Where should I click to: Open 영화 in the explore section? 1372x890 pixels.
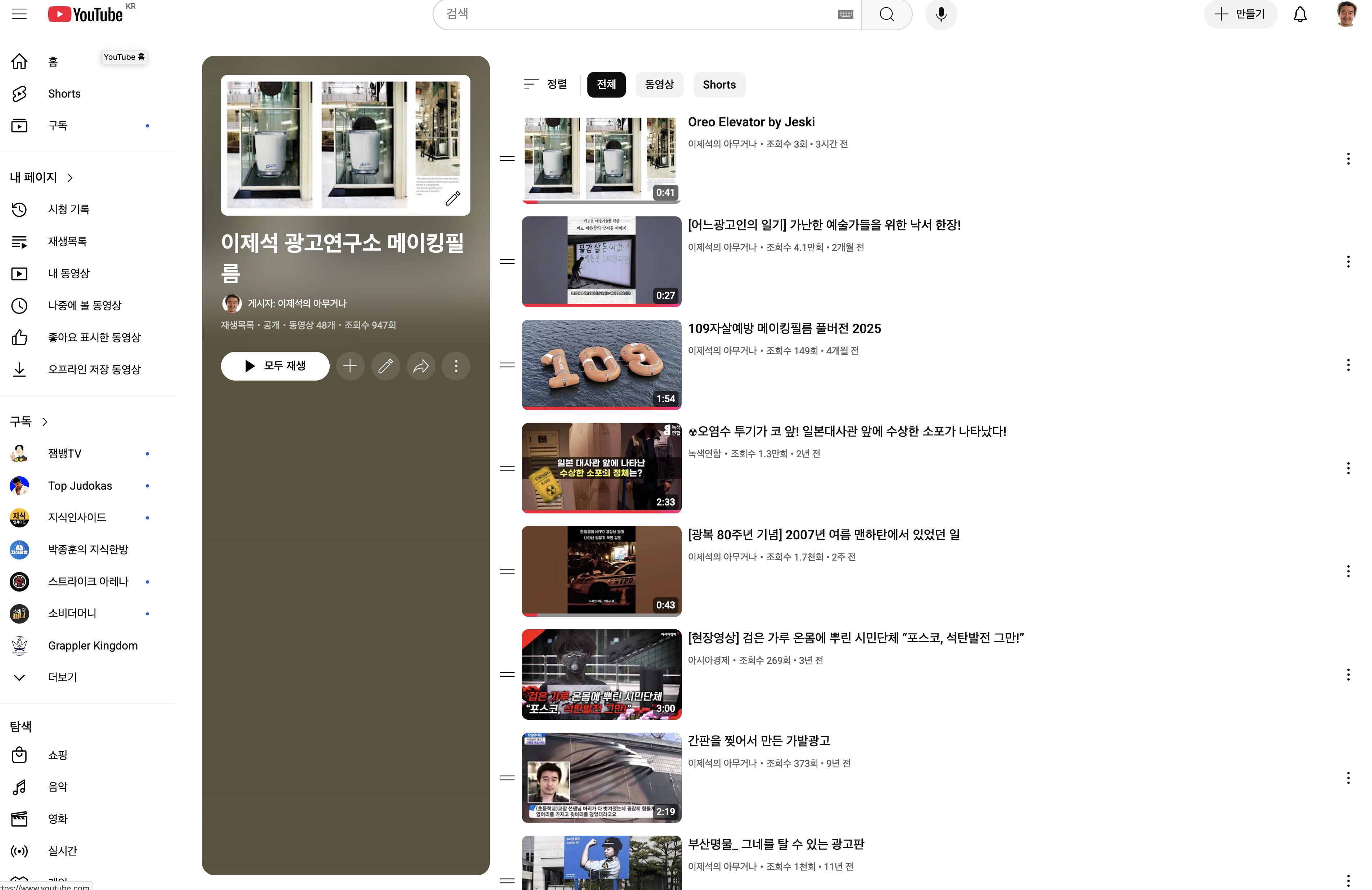pyautogui.click(x=86, y=818)
